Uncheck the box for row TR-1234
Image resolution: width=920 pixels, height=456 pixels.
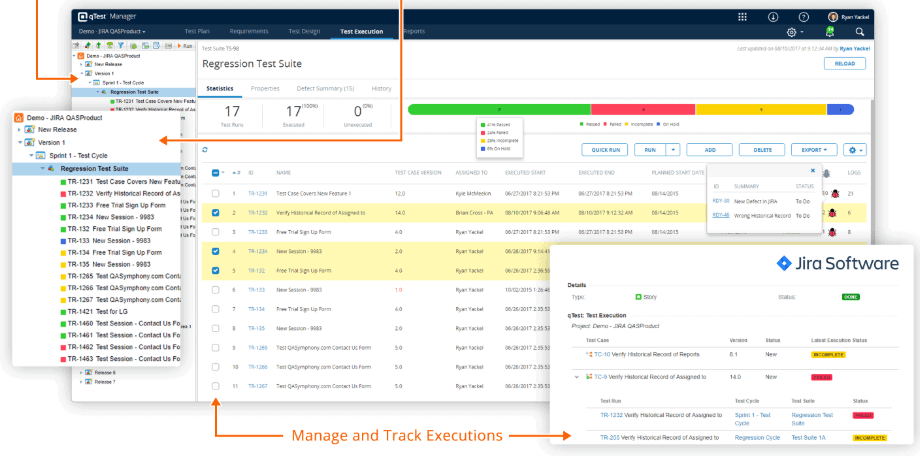(x=215, y=251)
